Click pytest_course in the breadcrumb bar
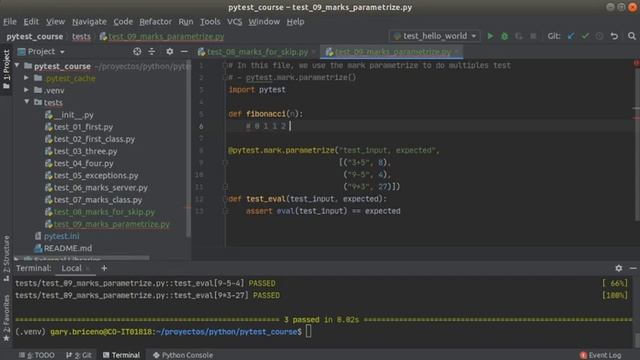The width and height of the screenshot is (640, 360). (x=35, y=36)
